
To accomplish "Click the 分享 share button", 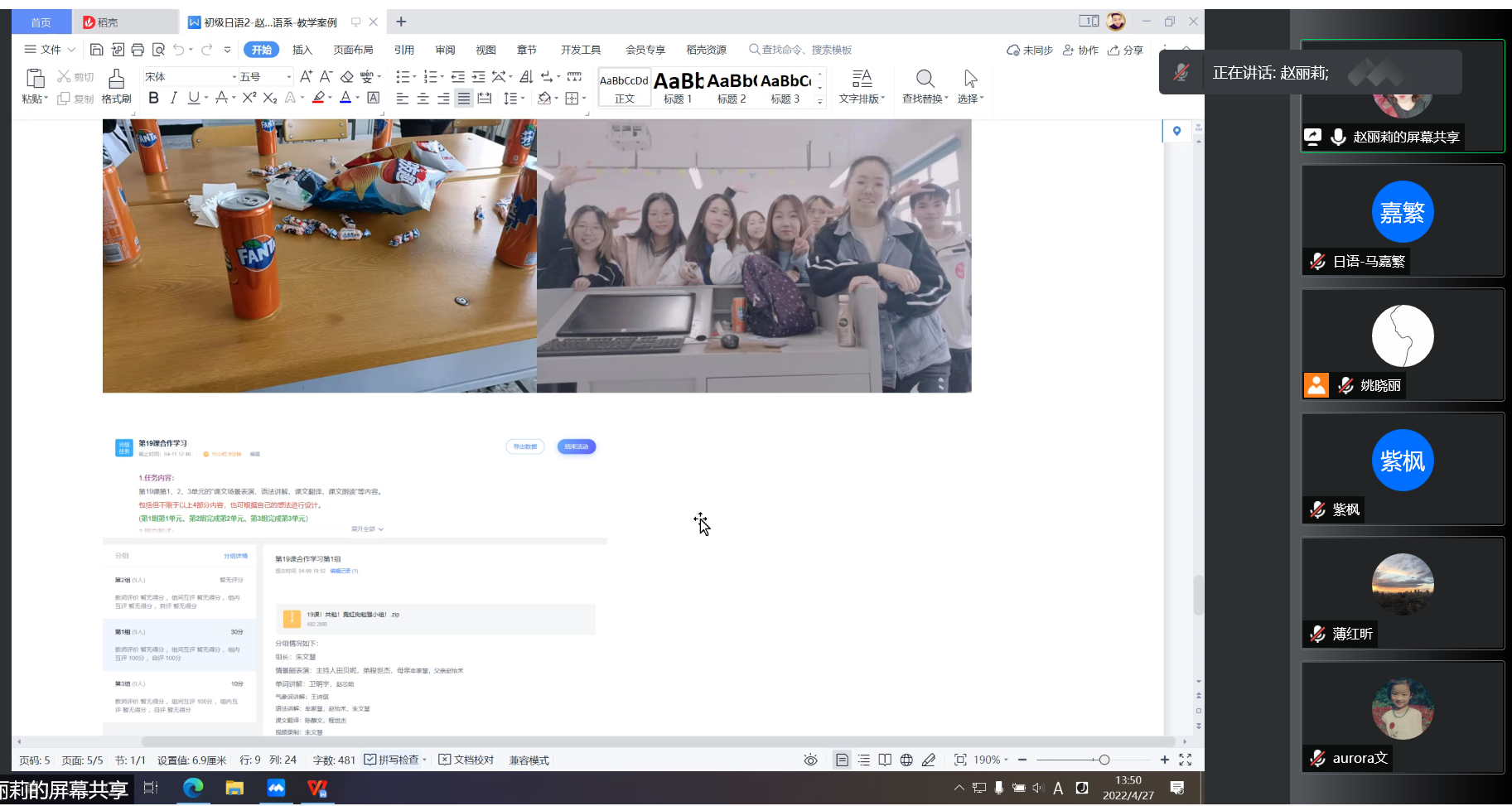I will pos(1125,50).
